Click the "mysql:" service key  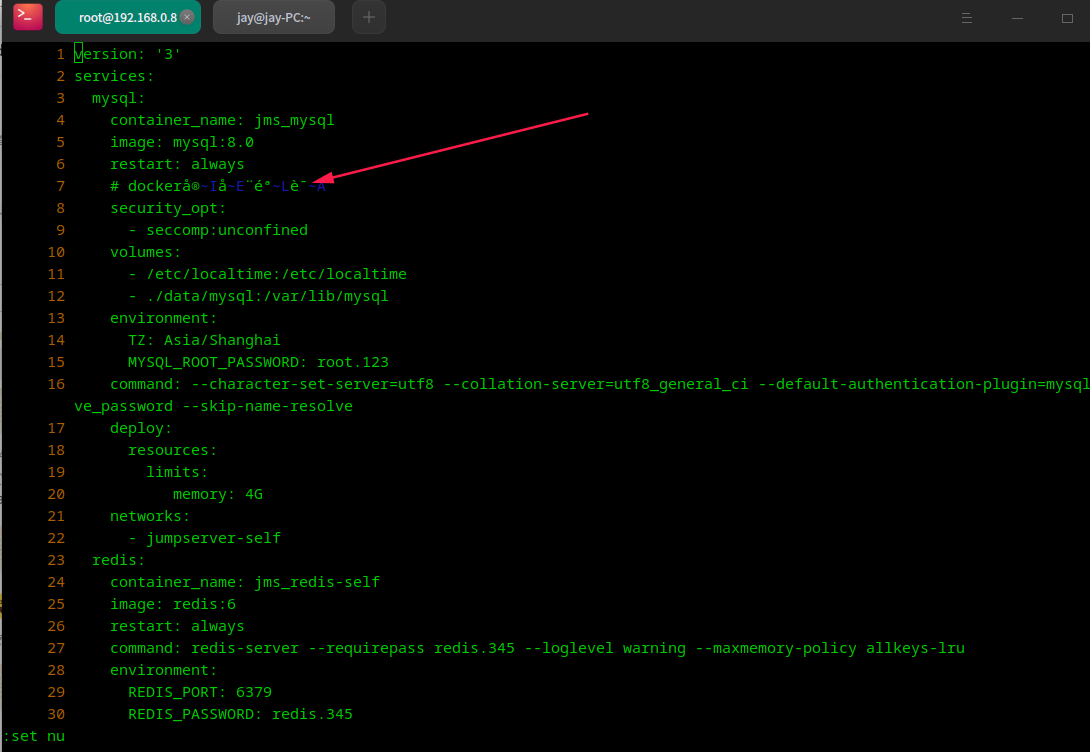(x=118, y=98)
